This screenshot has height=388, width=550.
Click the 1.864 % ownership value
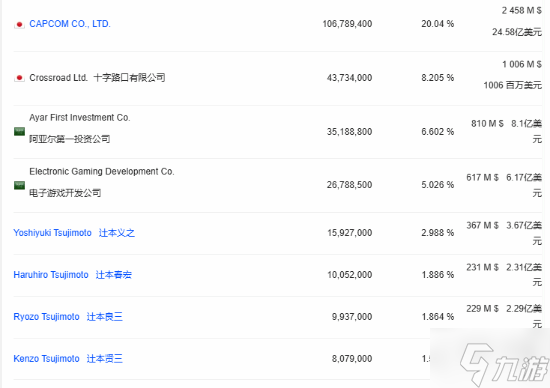(x=438, y=317)
